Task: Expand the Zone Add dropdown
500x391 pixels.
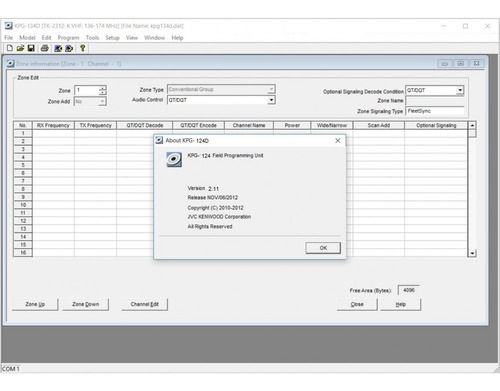Action: (102, 101)
